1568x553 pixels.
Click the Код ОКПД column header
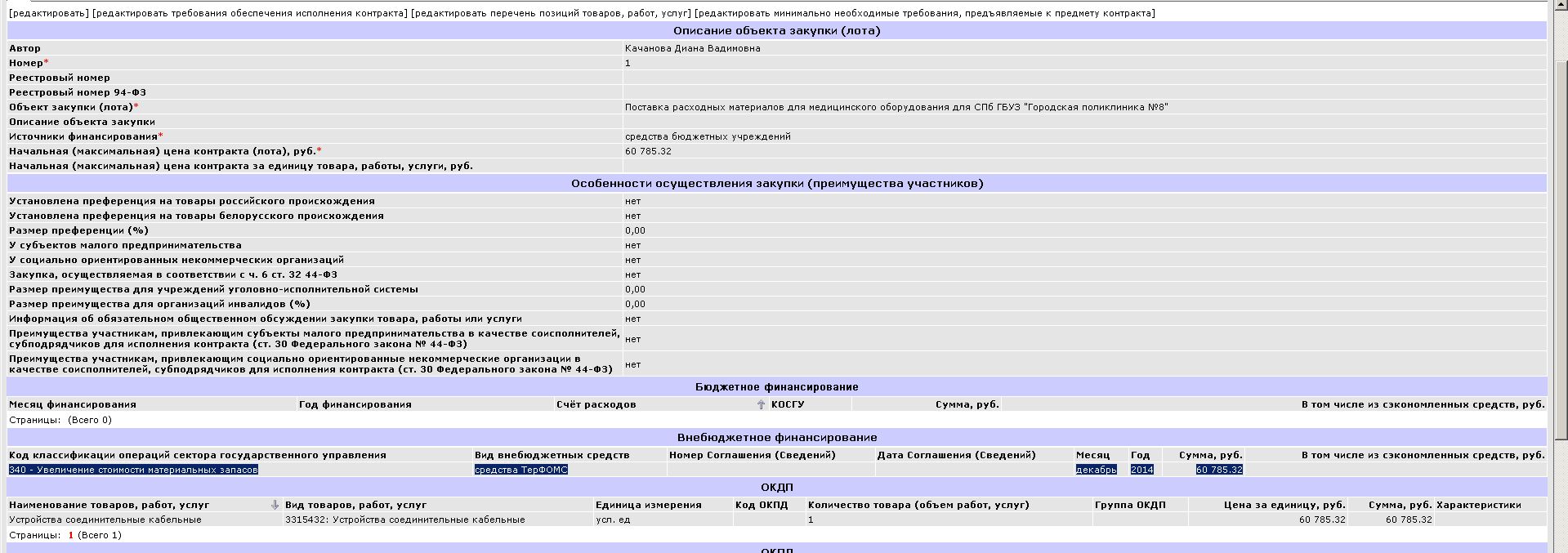coord(762,505)
